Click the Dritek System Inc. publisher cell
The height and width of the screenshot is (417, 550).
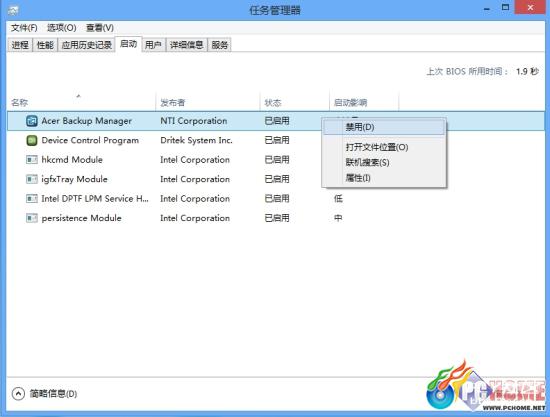[x=196, y=140]
